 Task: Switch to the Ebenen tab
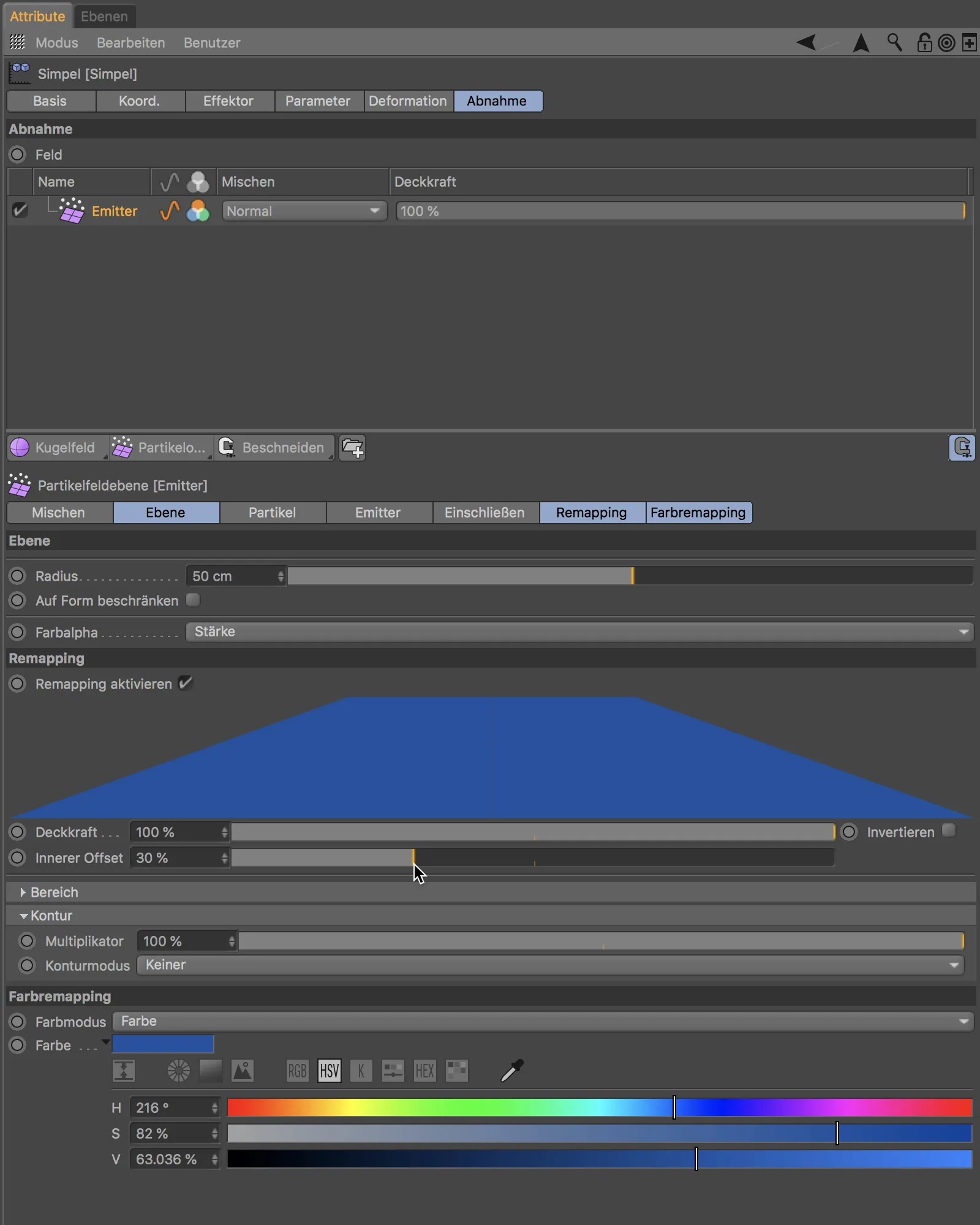pyautogui.click(x=104, y=16)
